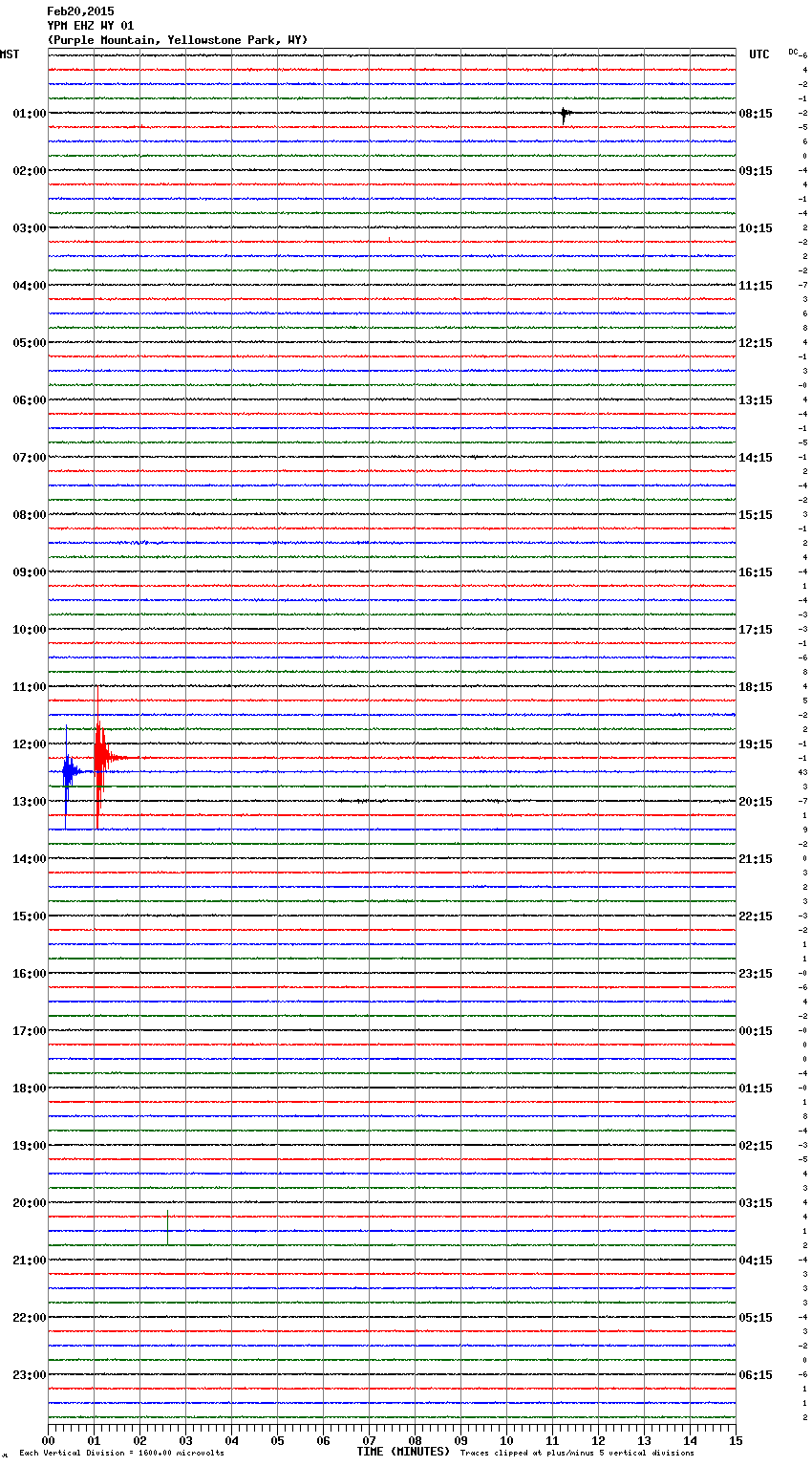The height and width of the screenshot is (1466, 812).
Task: Select the 12:00 MST time label
Action: [30, 744]
